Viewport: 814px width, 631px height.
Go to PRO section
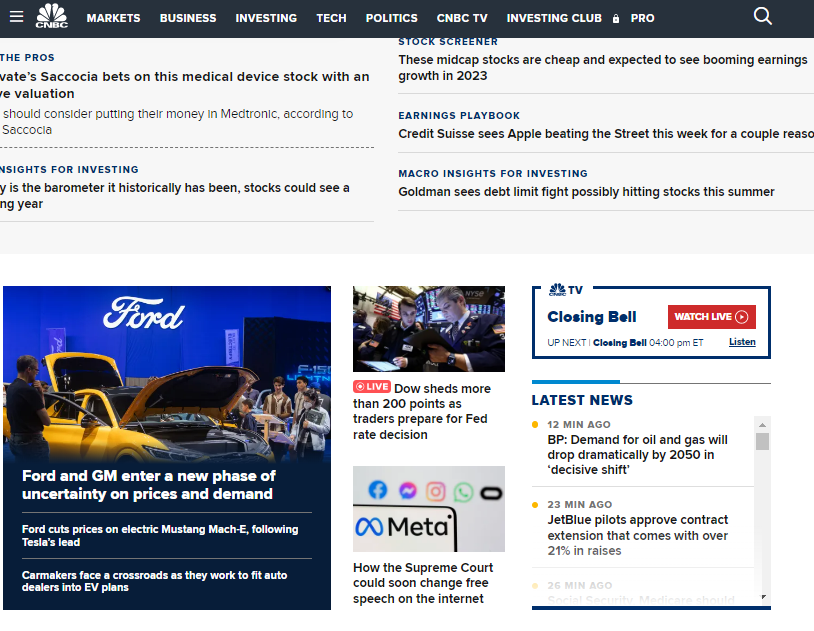click(642, 18)
